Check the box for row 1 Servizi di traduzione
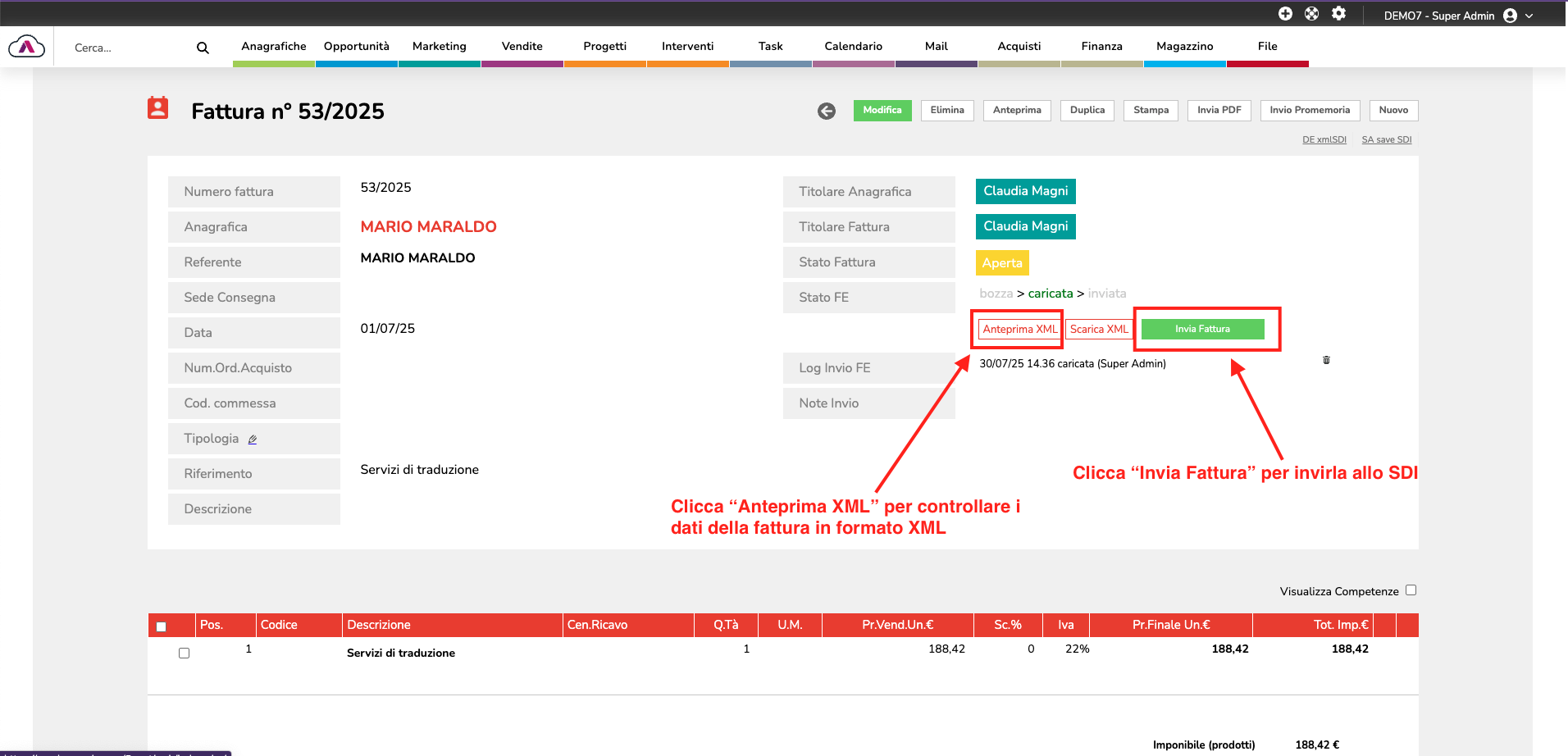This screenshot has width=1568, height=756. [x=184, y=654]
